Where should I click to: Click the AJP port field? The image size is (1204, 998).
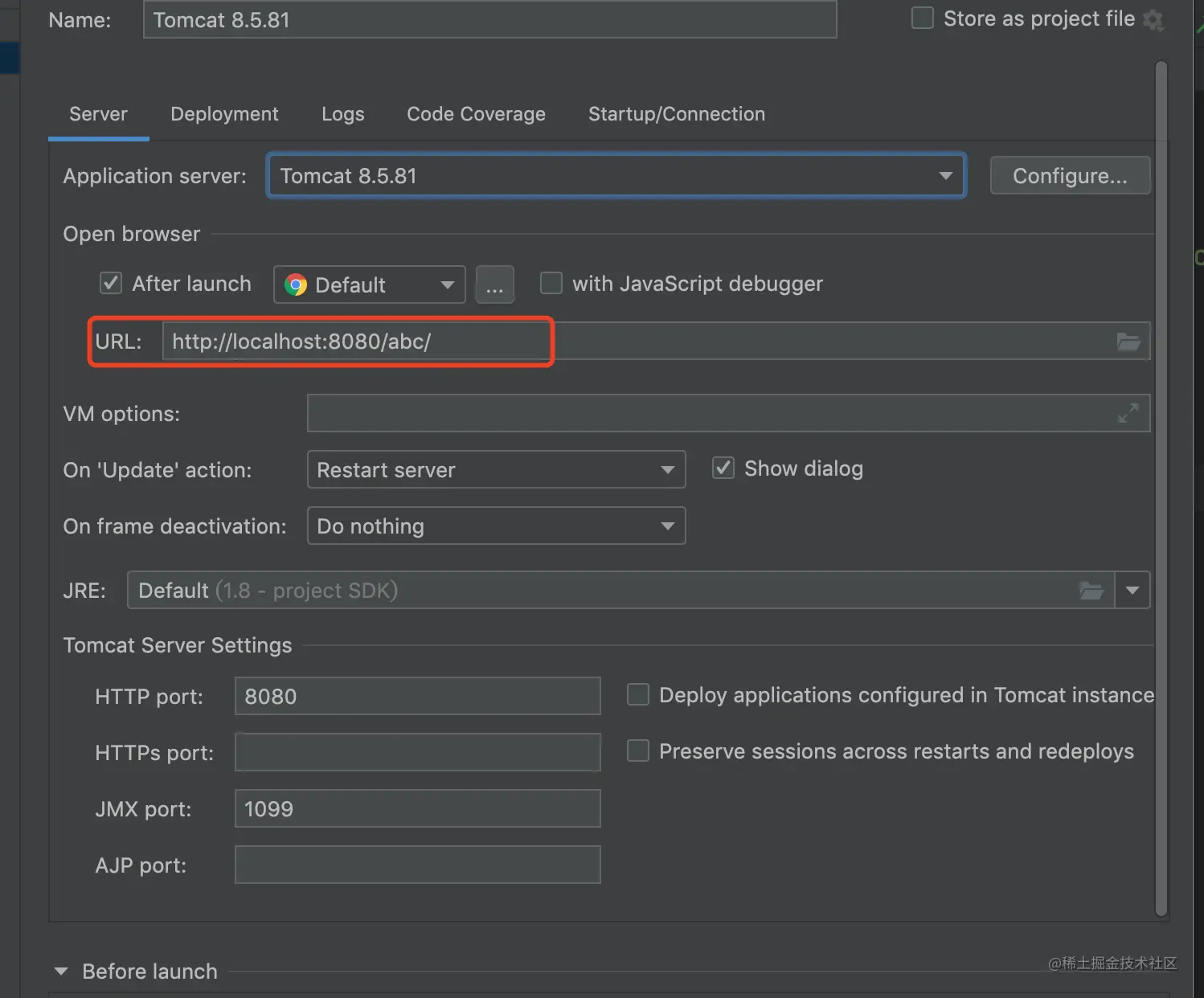pos(417,865)
